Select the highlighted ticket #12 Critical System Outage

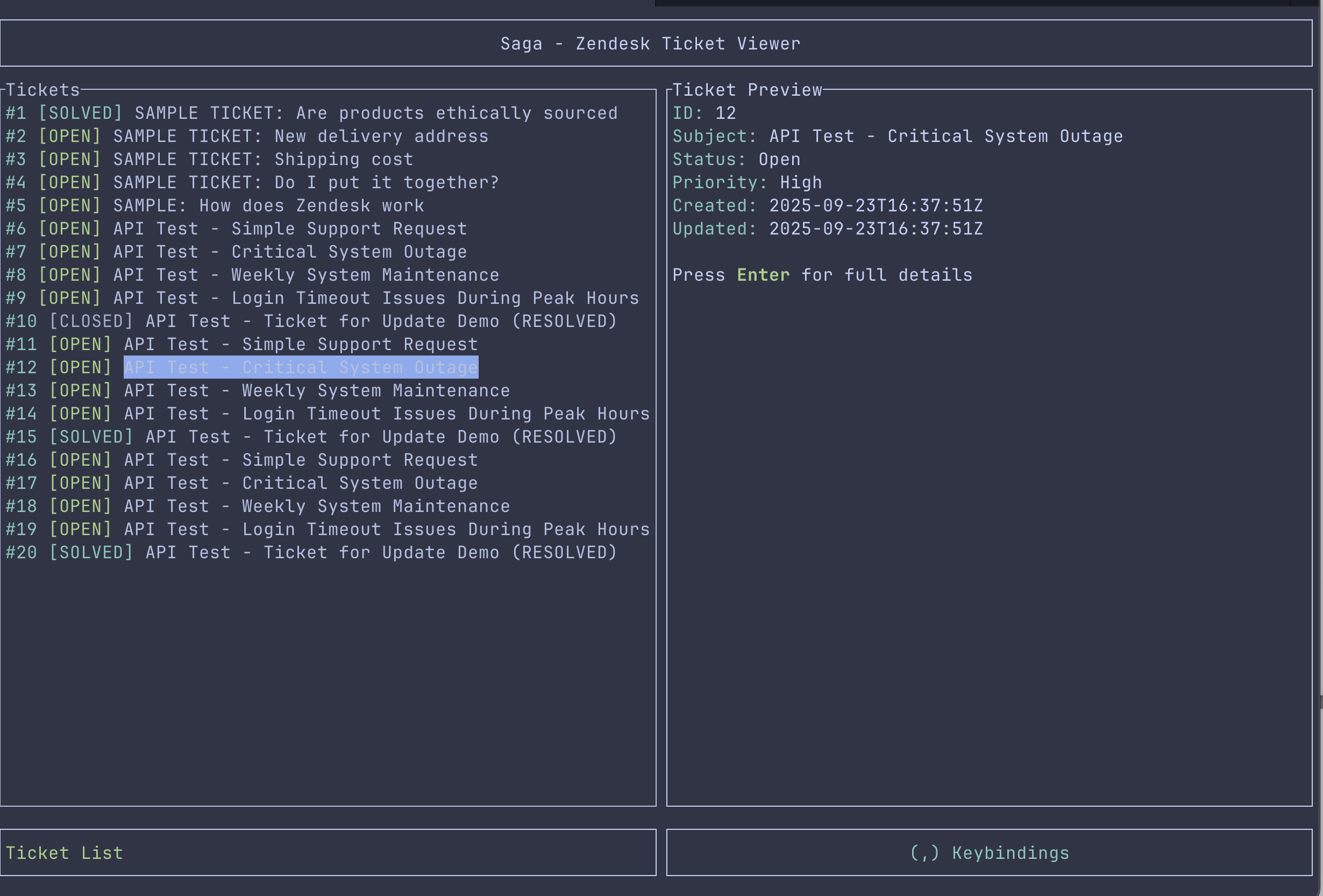point(301,367)
